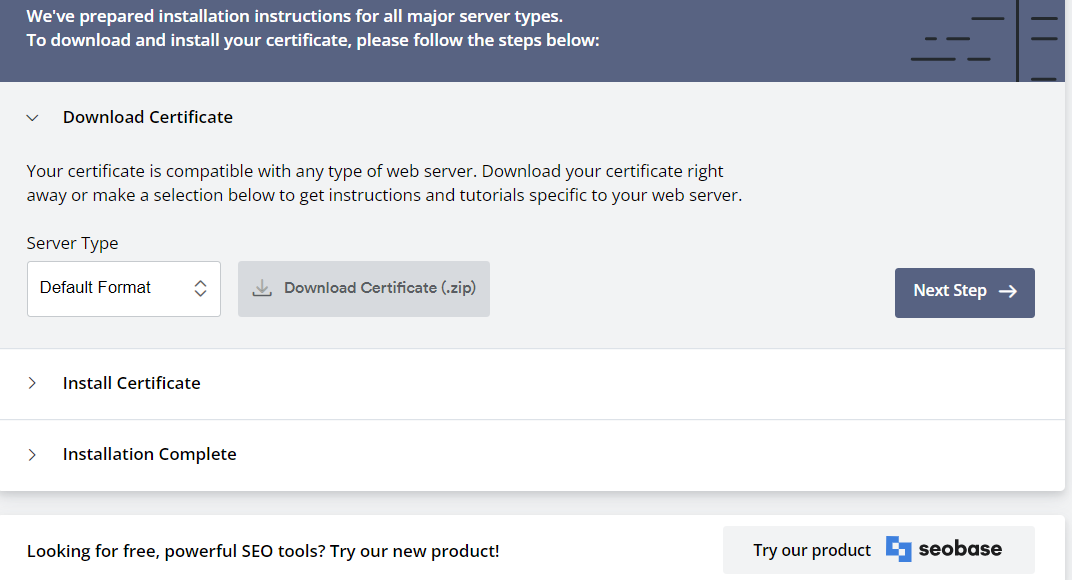Click the SEO tools promotion text
Image resolution: width=1072 pixels, height=580 pixels.
click(x=263, y=551)
